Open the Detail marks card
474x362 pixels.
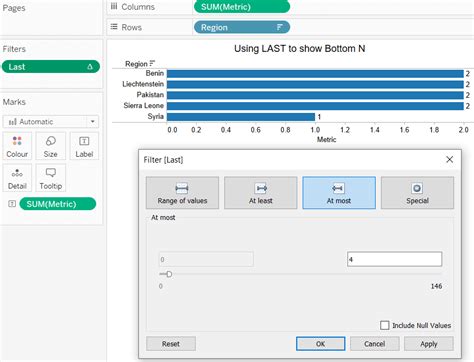17,178
